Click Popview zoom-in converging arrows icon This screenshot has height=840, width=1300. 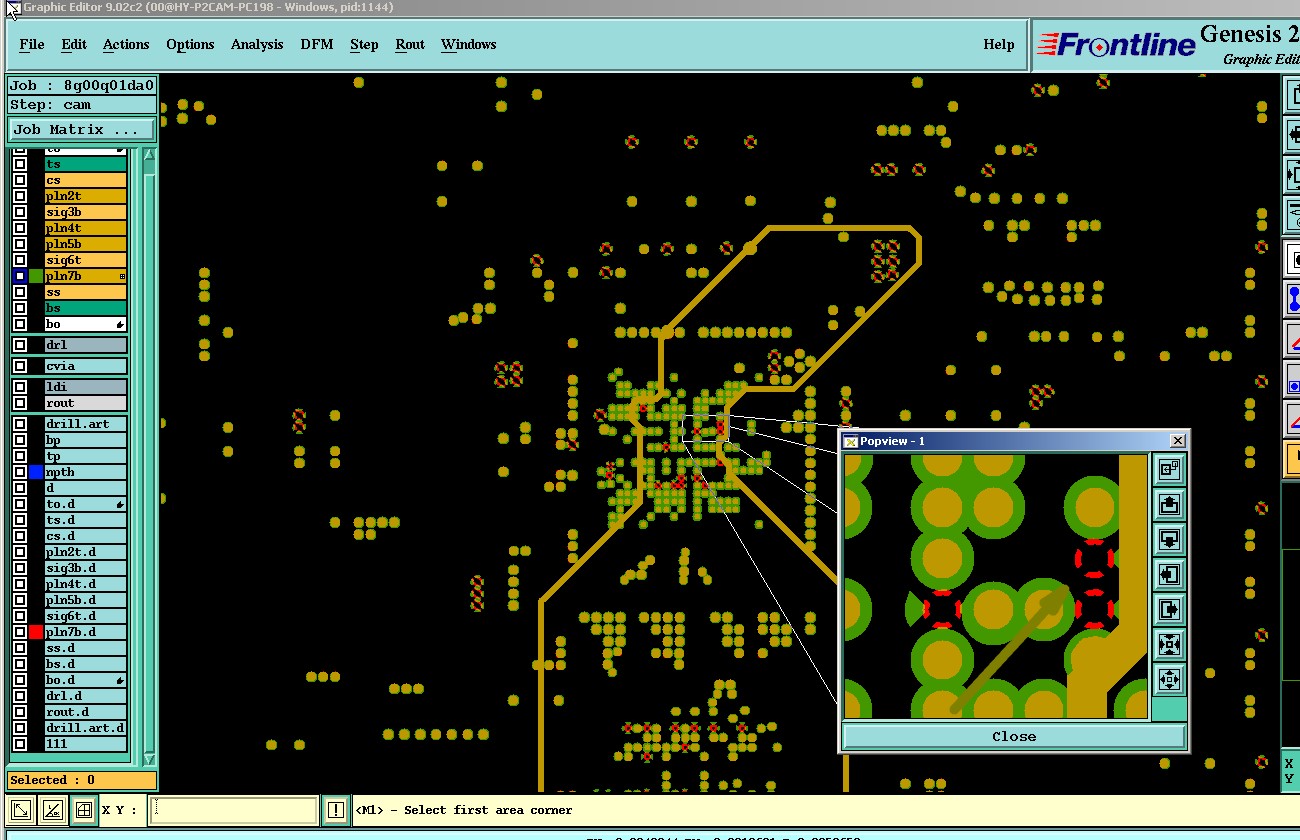coord(1169,644)
